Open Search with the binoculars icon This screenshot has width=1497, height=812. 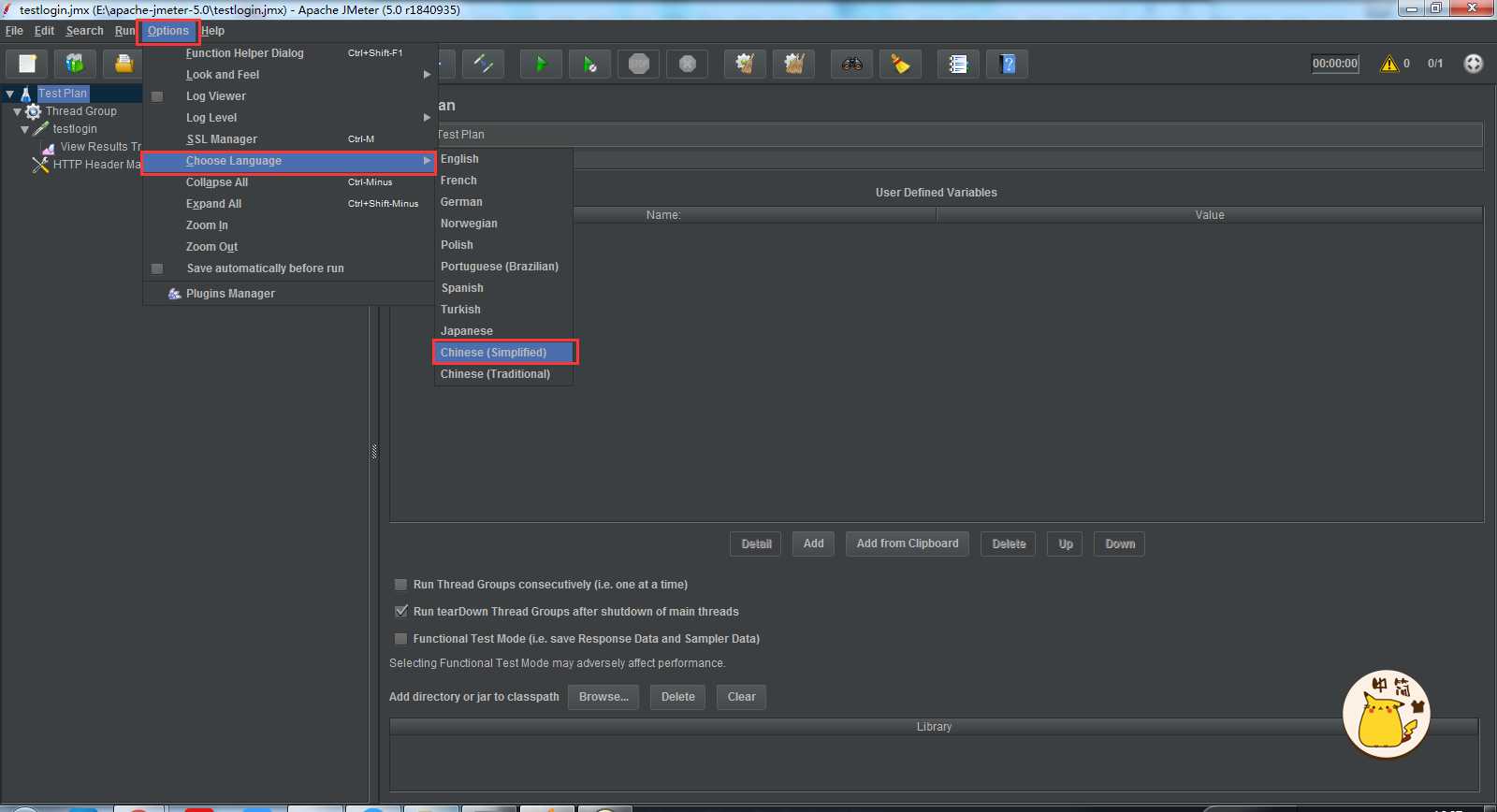pyautogui.click(x=851, y=64)
